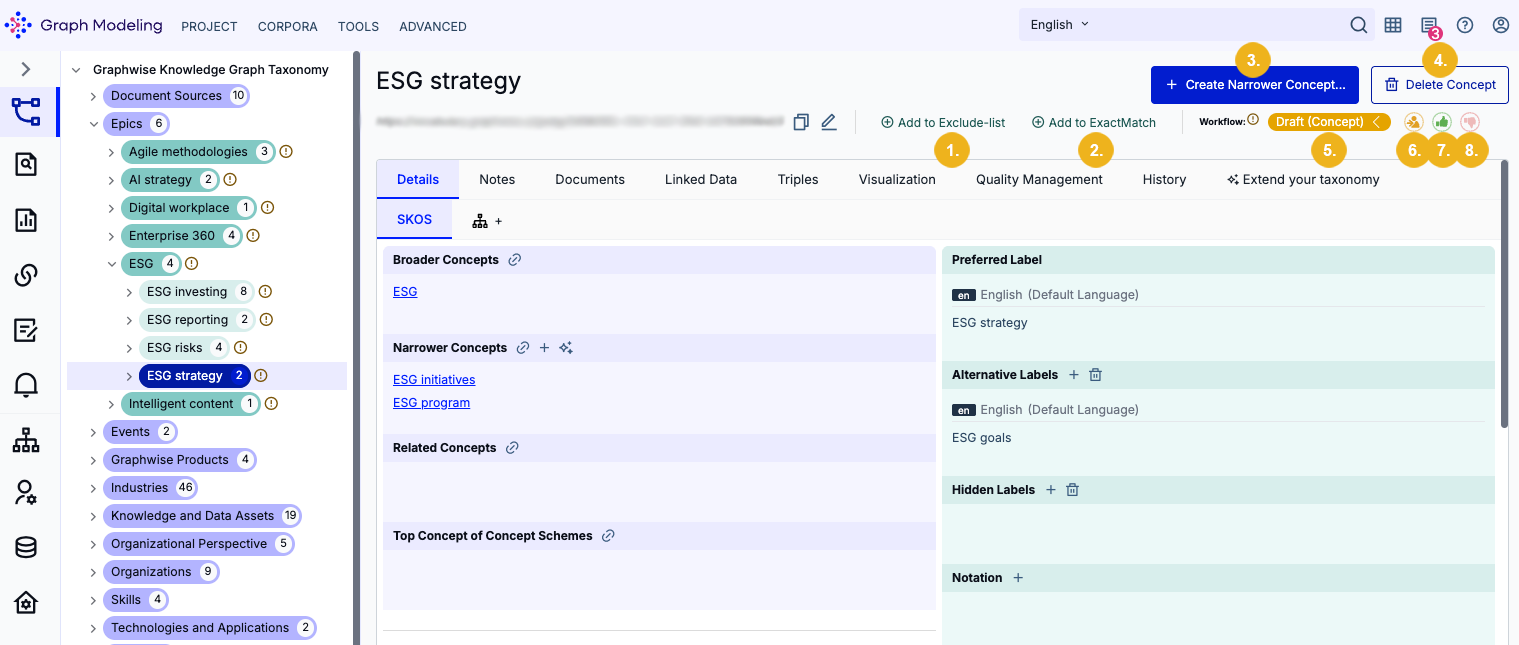This screenshot has height=645, width=1519.
Task: Open the message list icon with badge 3
Action: [x=1430, y=26]
